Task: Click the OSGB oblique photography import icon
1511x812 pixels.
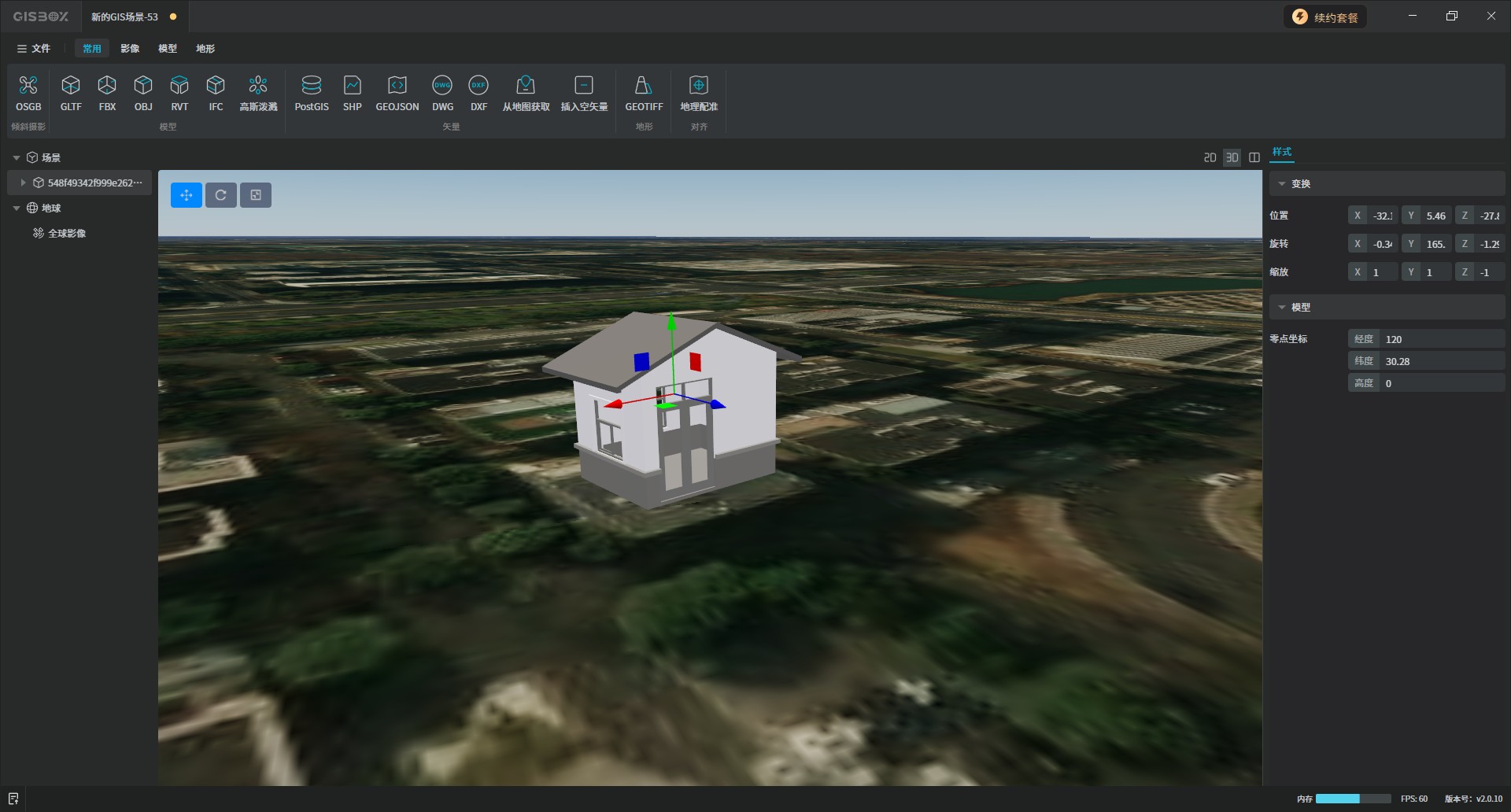Action: 28,93
